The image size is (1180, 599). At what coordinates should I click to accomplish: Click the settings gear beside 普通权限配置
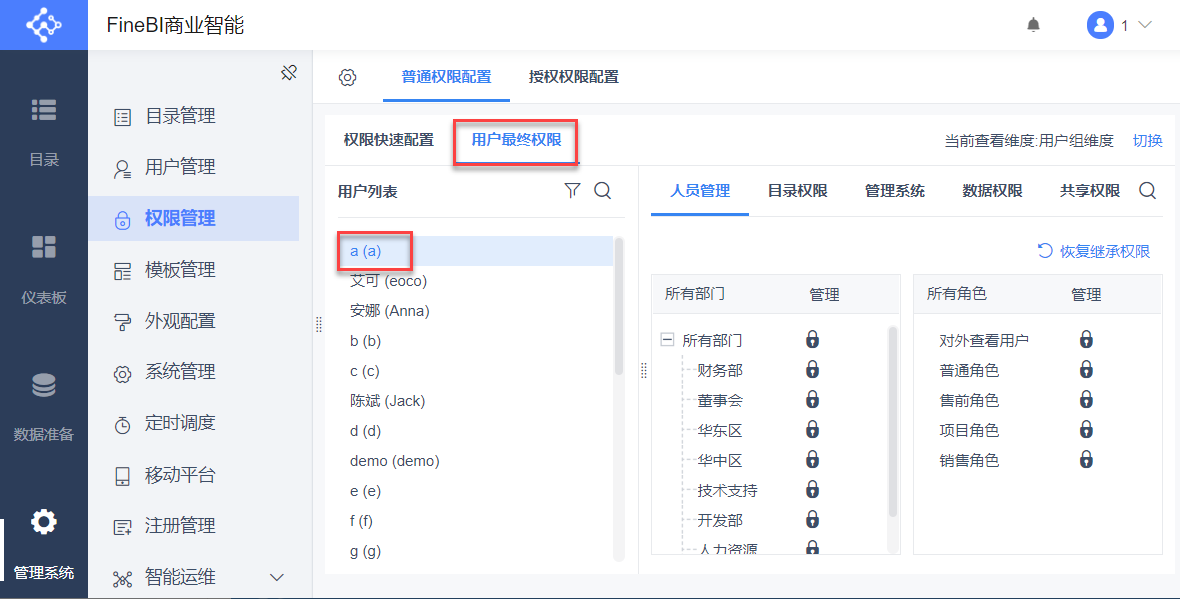pyautogui.click(x=347, y=77)
